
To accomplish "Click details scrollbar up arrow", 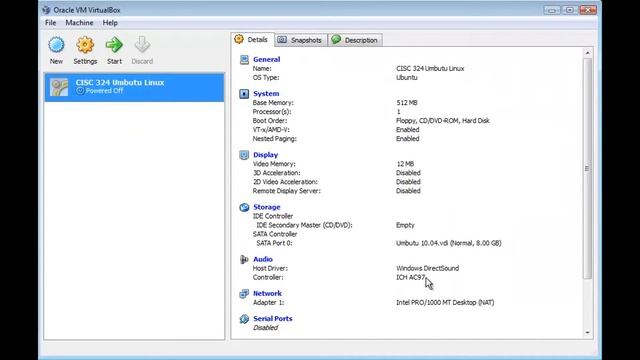I will tap(587, 53).
